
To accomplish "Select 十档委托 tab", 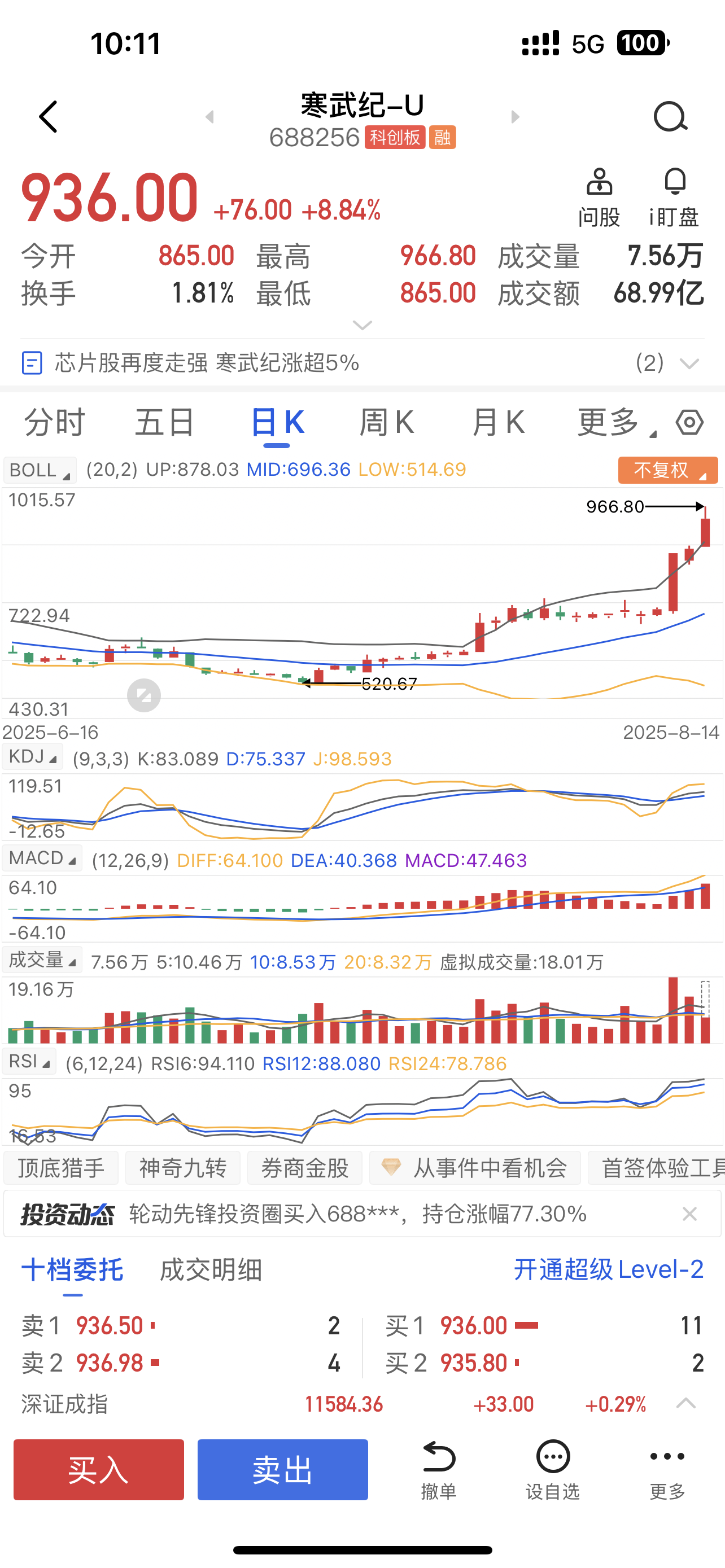I will (x=72, y=1271).
